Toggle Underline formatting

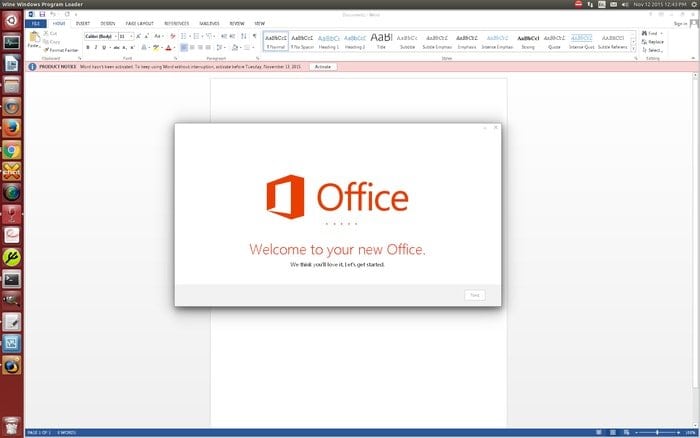point(104,47)
